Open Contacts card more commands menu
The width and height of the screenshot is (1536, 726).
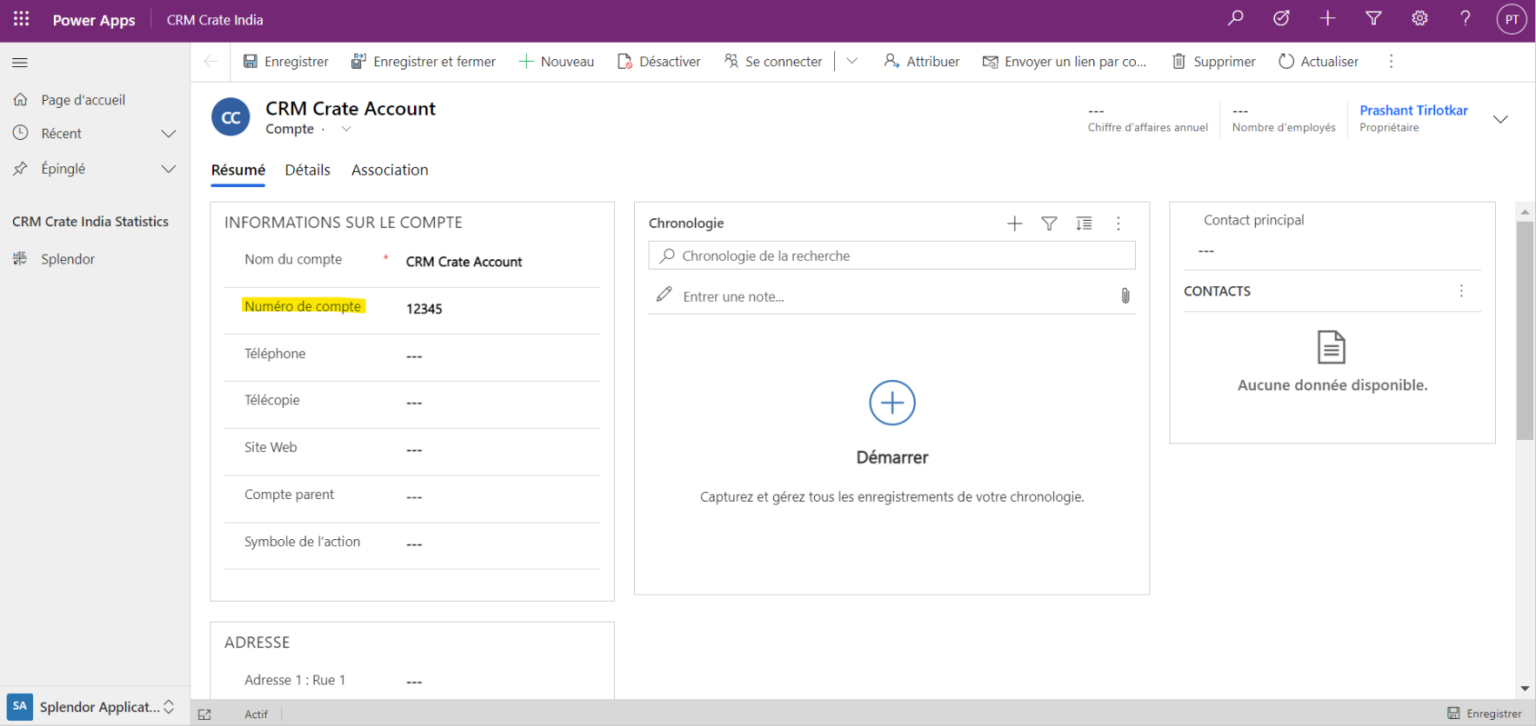pyautogui.click(x=1461, y=290)
